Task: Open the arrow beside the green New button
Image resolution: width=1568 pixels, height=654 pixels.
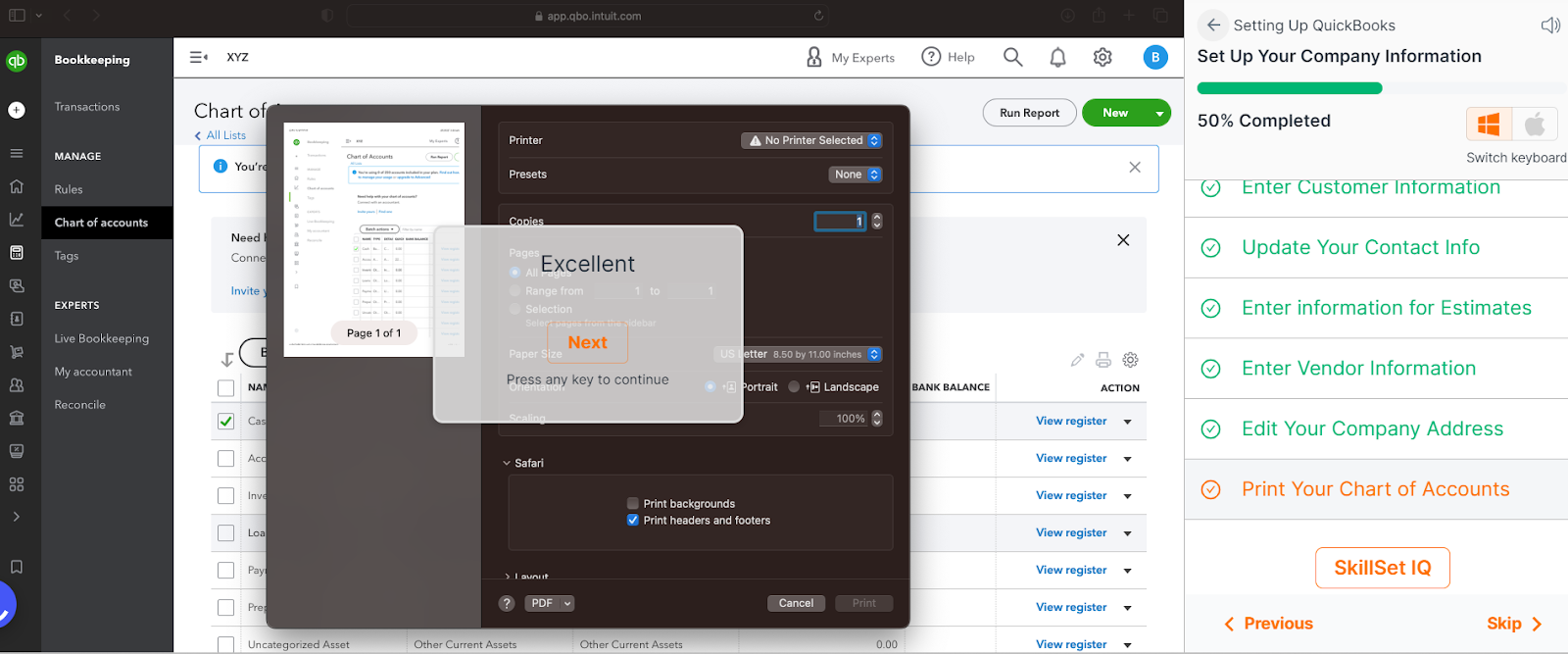Action: tap(1159, 113)
